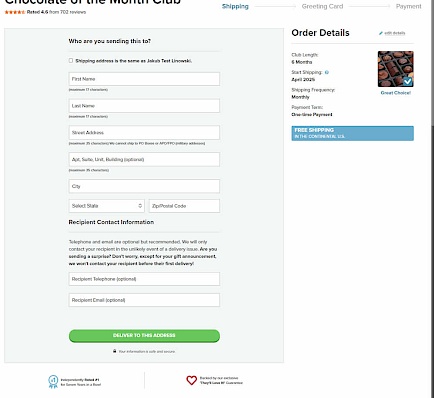The width and height of the screenshot is (435, 398).
Task: Click the pencil icon beside edit details
Action: point(381,33)
